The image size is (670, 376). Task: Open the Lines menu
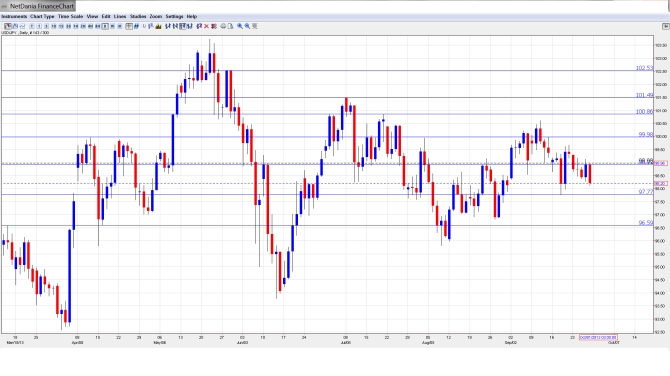coord(120,17)
